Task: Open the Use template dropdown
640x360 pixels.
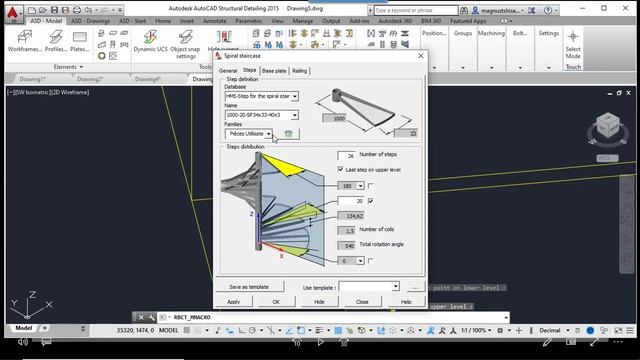Action: click(x=396, y=287)
